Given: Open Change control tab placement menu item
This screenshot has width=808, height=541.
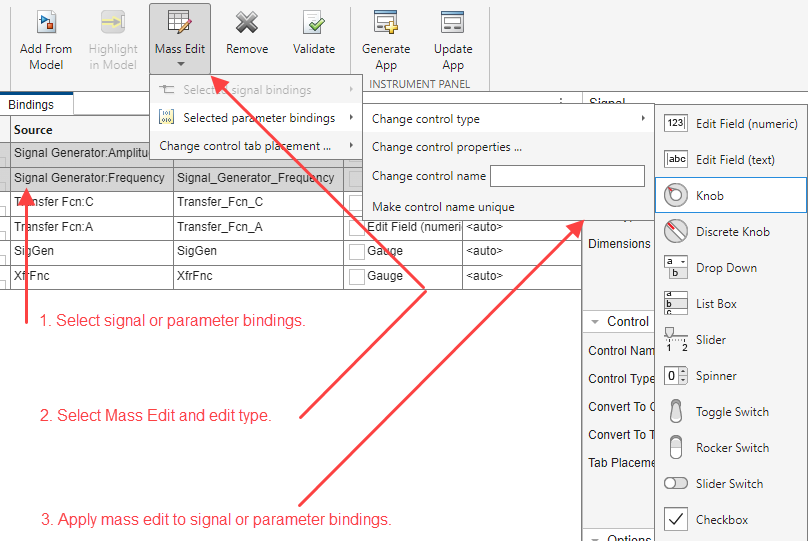Looking at the screenshot, I should click(x=256, y=146).
